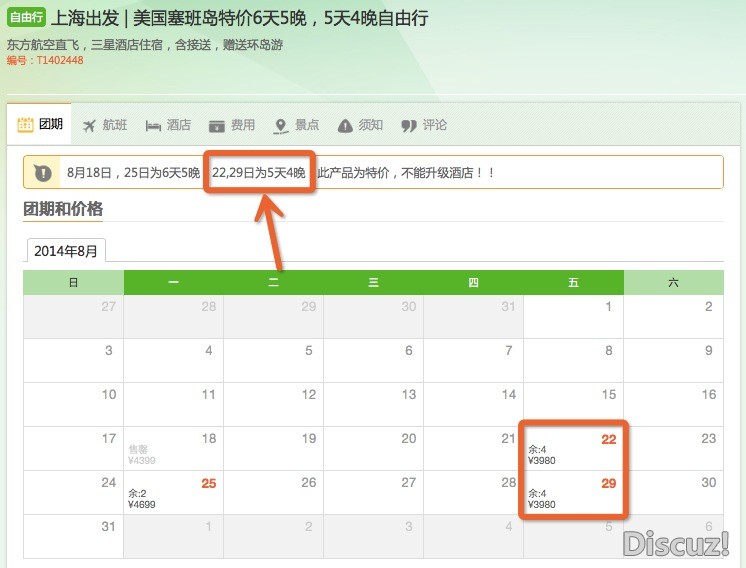
Task: Click the 自由行 green badge
Action: point(26,18)
